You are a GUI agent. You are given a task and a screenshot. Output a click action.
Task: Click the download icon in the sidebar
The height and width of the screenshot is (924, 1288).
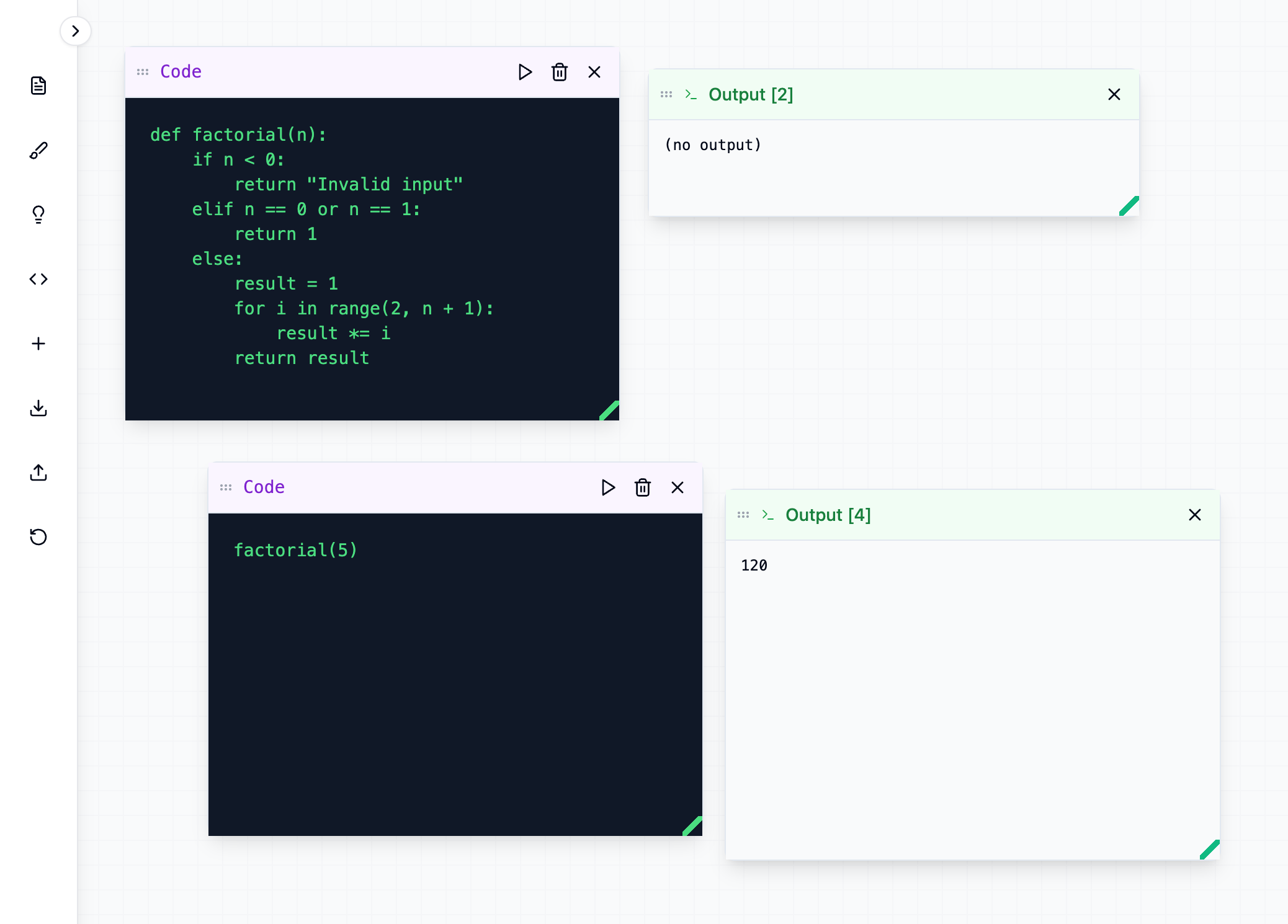click(38, 408)
